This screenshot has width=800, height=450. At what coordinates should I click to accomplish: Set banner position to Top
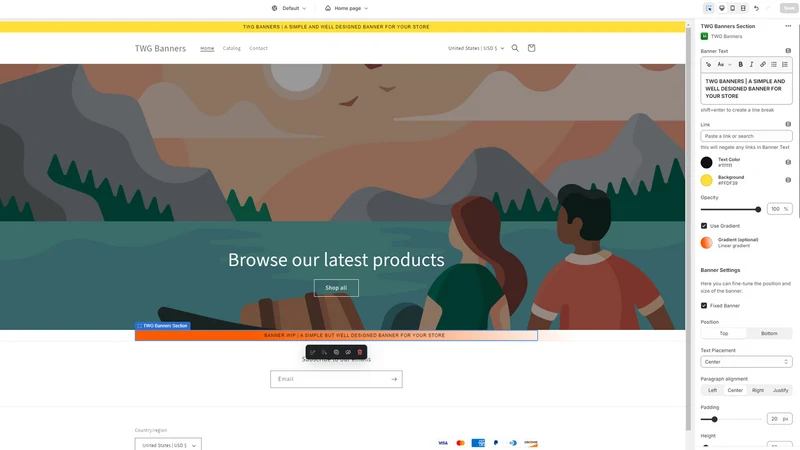tap(723, 333)
